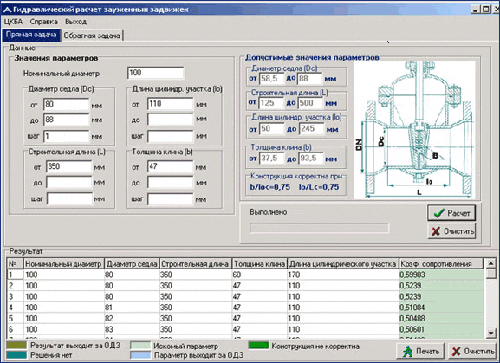Click the Длина цилиндрического участка column header
The image size is (500, 363).
tap(343, 264)
